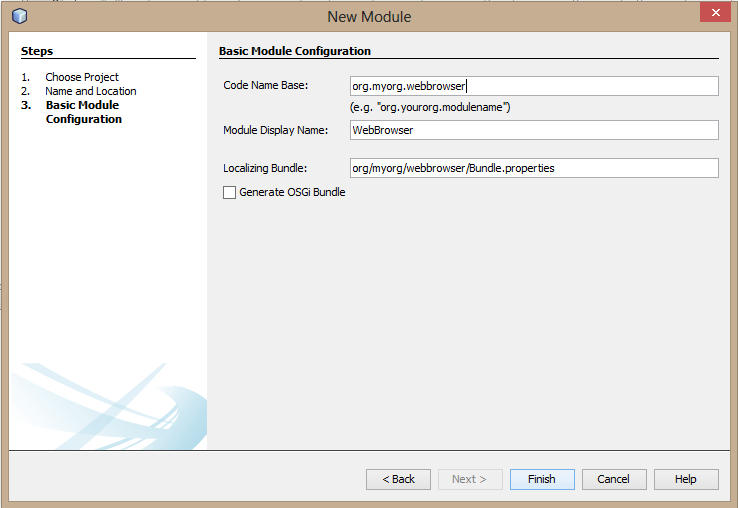Click the Localizing Bundle label

point(264,168)
